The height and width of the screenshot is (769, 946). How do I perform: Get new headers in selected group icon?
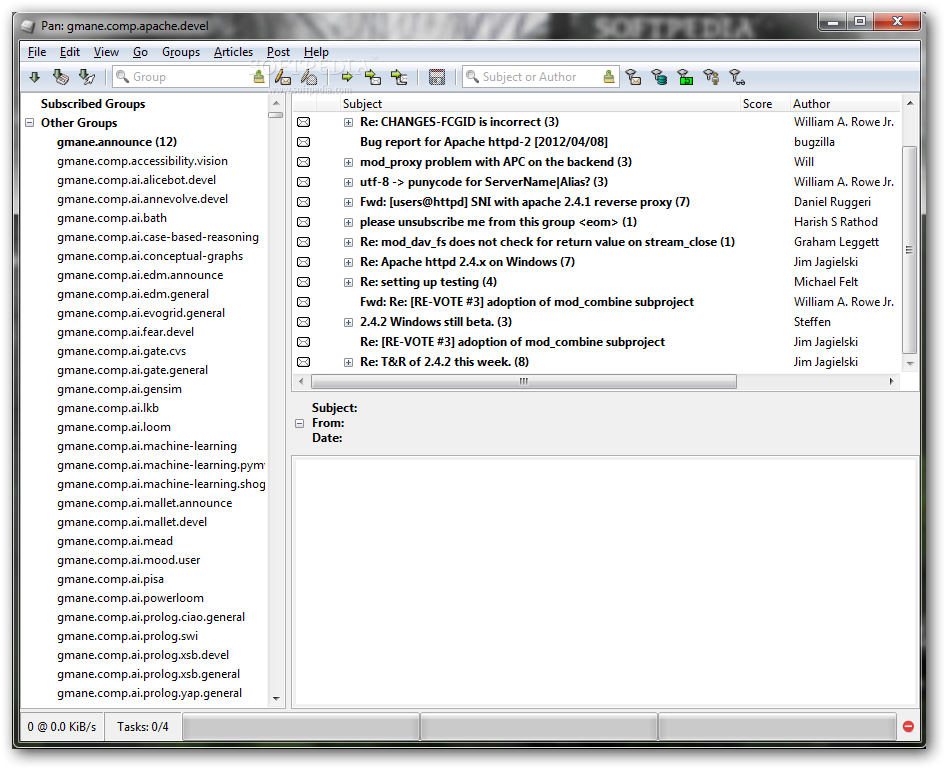pos(87,77)
